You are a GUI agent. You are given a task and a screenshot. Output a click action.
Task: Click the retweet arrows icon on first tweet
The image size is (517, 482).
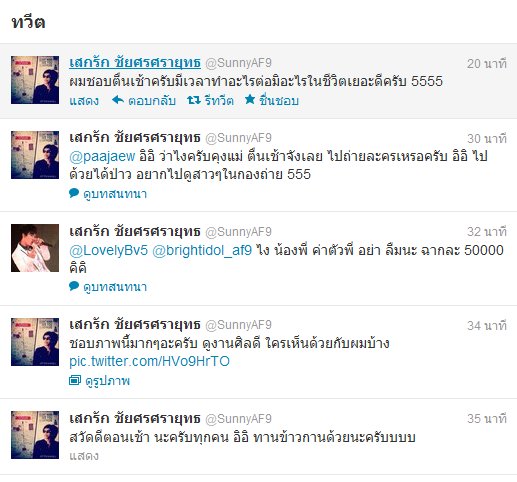pos(194,100)
